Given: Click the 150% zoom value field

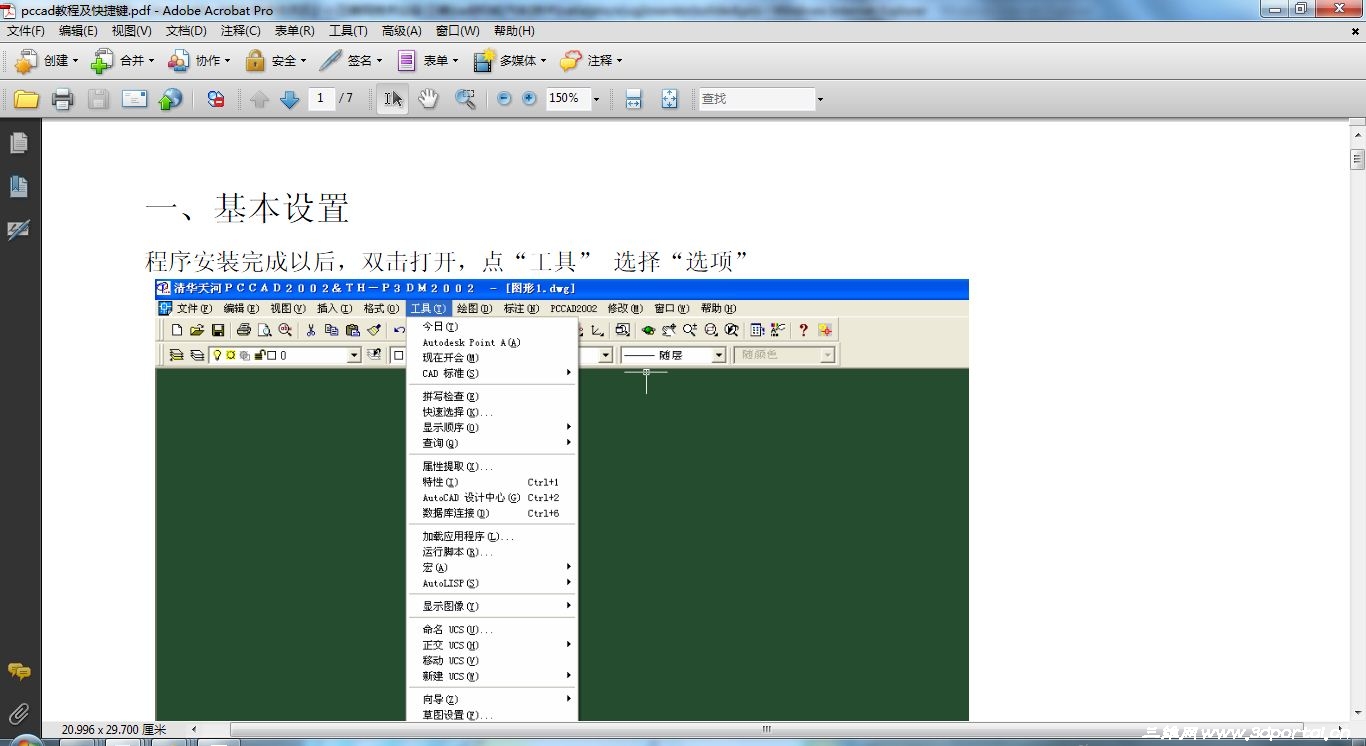Looking at the screenshot, I should pos(567,98).
